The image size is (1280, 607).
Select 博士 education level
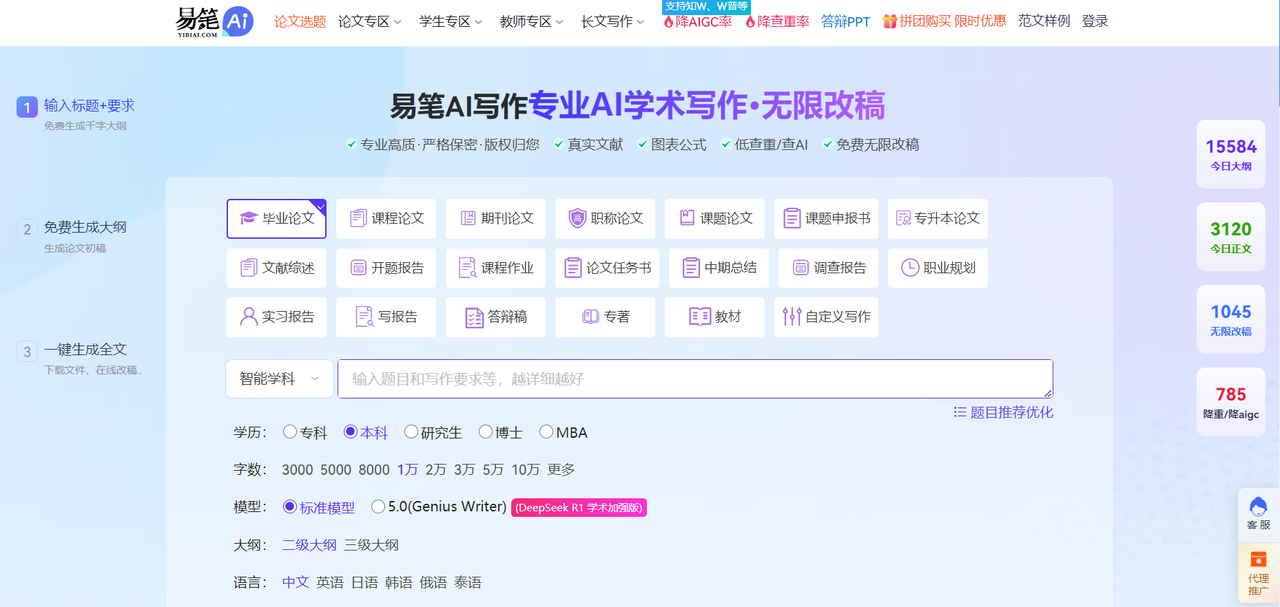point(500,433)
